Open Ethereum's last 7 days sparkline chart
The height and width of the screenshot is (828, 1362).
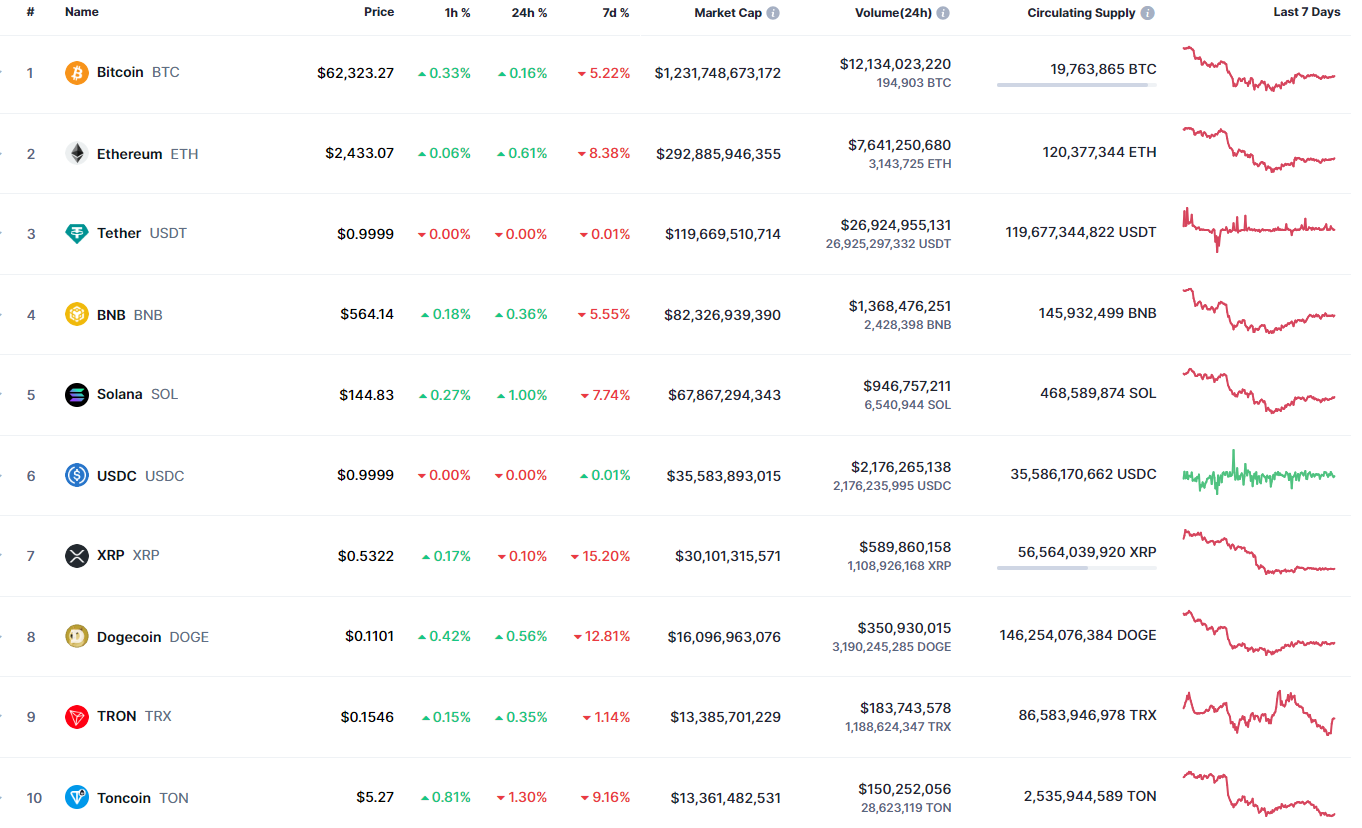pos(1259,150)
